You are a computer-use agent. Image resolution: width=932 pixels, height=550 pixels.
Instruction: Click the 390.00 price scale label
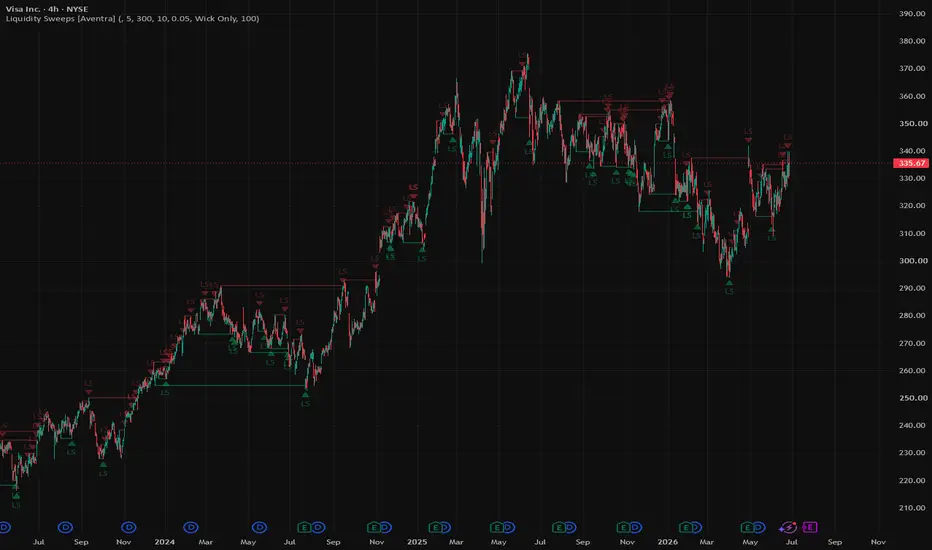tap(913, 14)
